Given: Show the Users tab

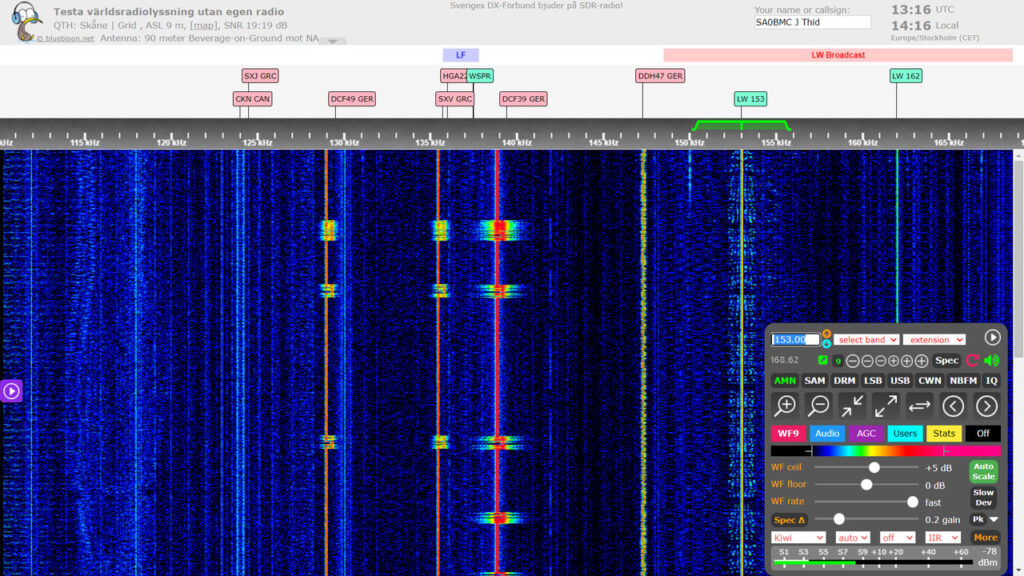Looking at the screenshot, I should [x=904, y=433].
